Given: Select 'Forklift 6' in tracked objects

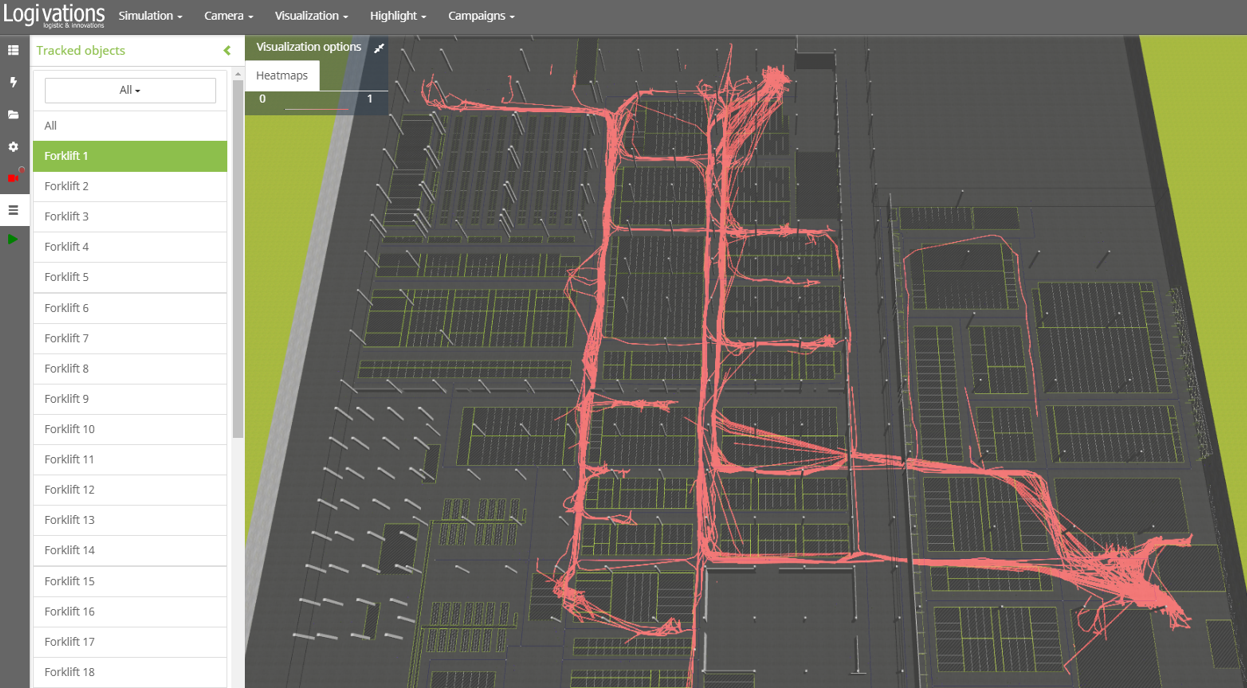Looking at the screenshot, I should click(130, 308).
